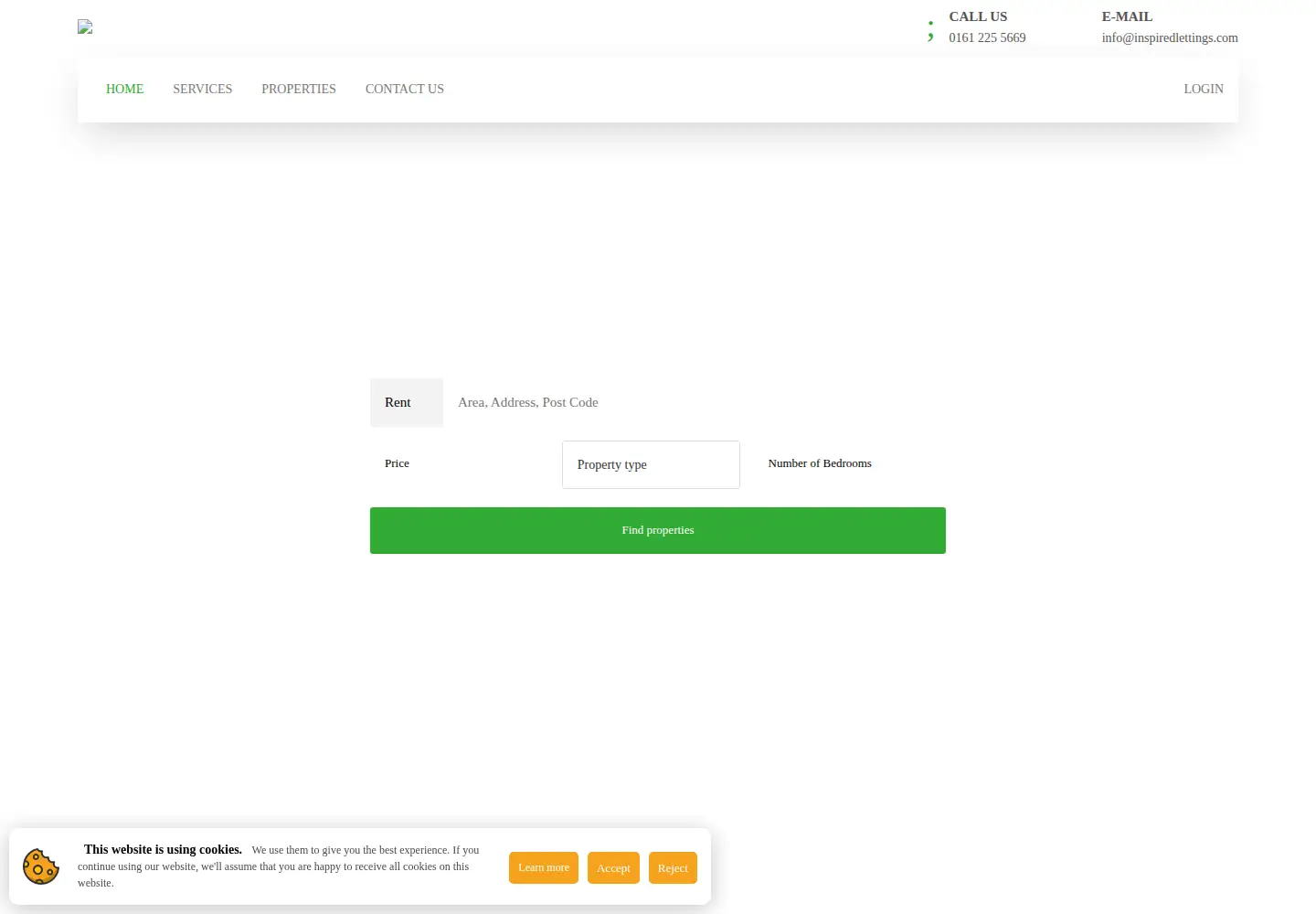Image resolution: width=1316 pixels, height=914 pixels.
Task: Click the E-MAIL heading
Action: 1127,16
